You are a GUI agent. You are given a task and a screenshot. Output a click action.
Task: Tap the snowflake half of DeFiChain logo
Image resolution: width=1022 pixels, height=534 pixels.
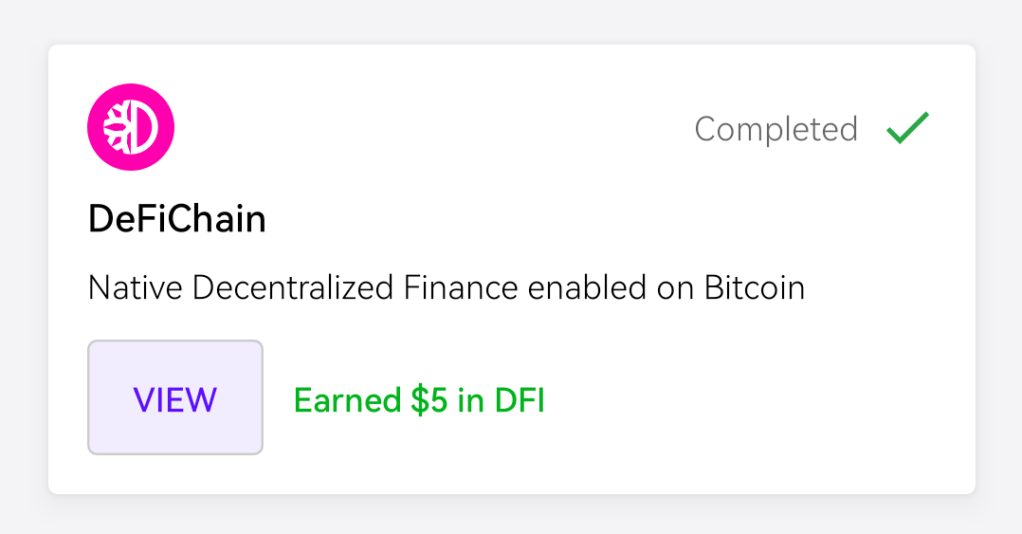pyautogui.click(x=116, y=127)
